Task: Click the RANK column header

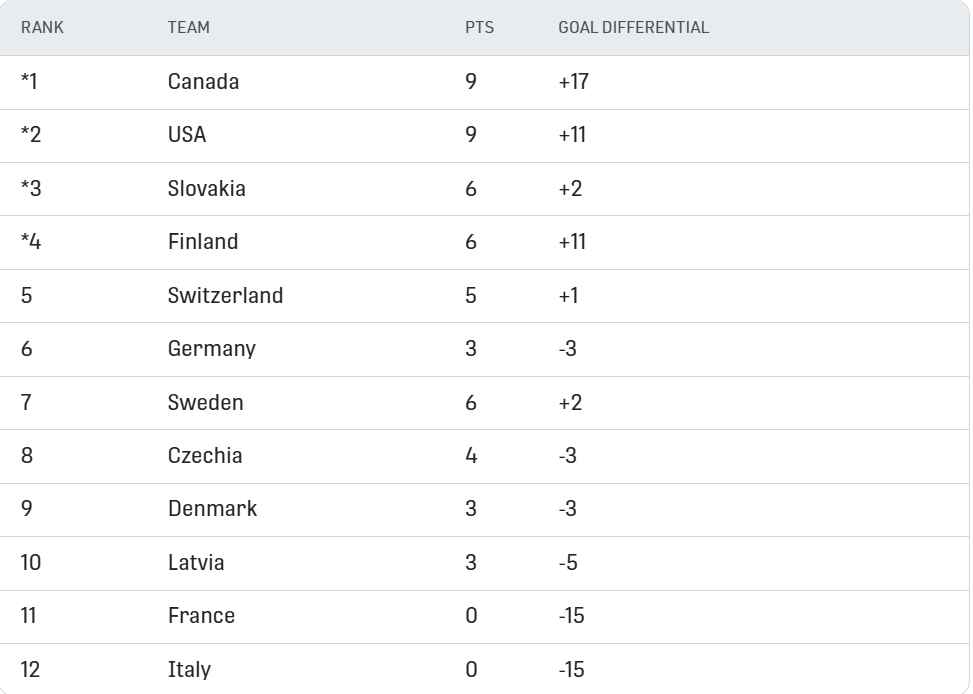Action: click(x=42, y=28)
